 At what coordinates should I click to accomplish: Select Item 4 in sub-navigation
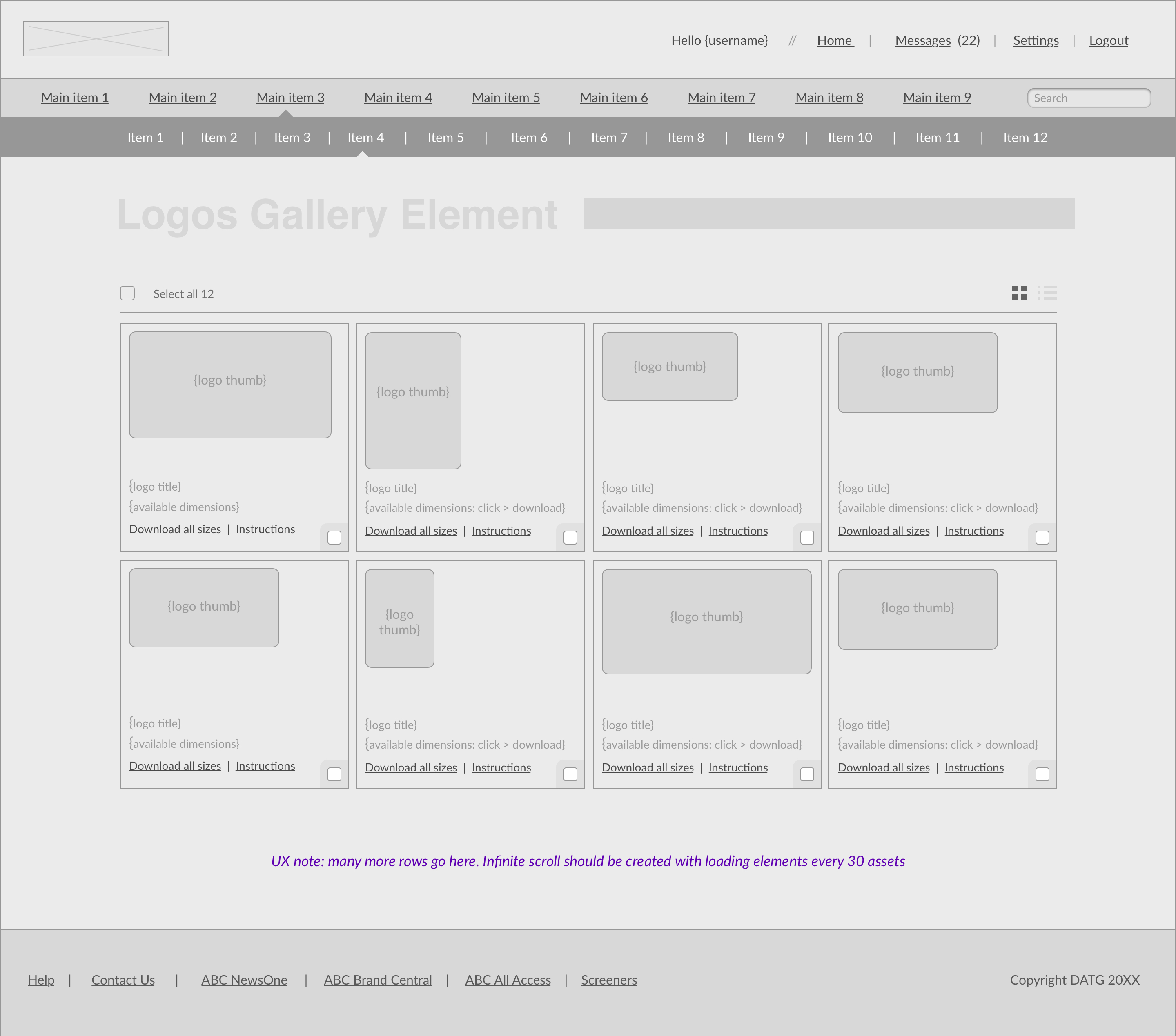click(x=365, y=138)
